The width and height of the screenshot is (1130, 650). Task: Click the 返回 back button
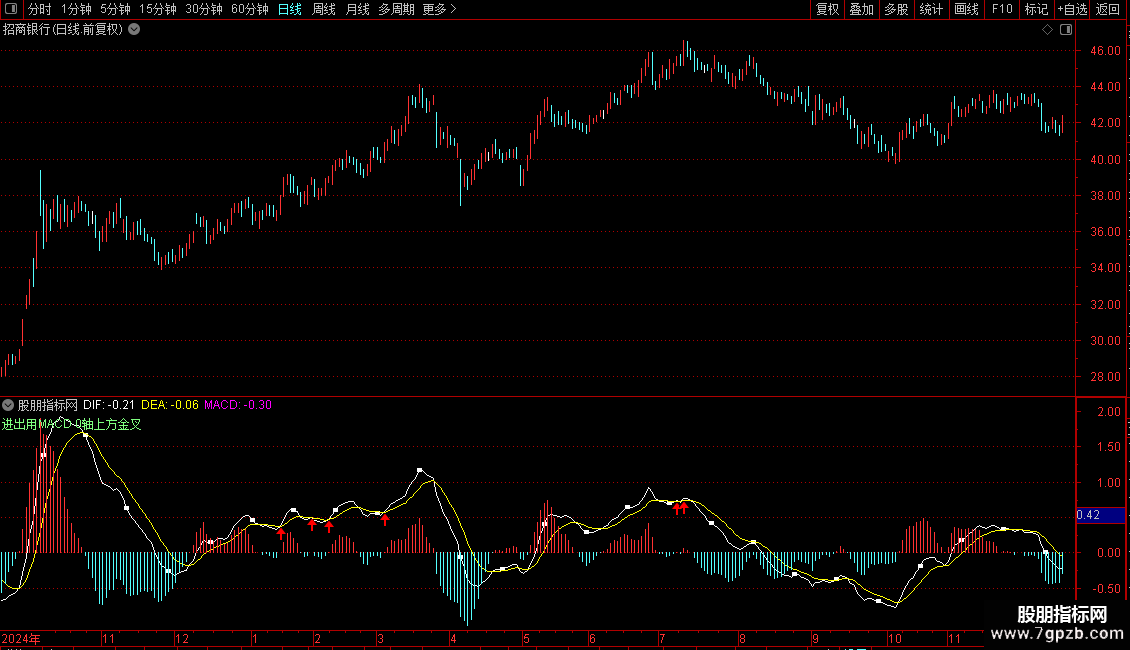click(1108, 9)
